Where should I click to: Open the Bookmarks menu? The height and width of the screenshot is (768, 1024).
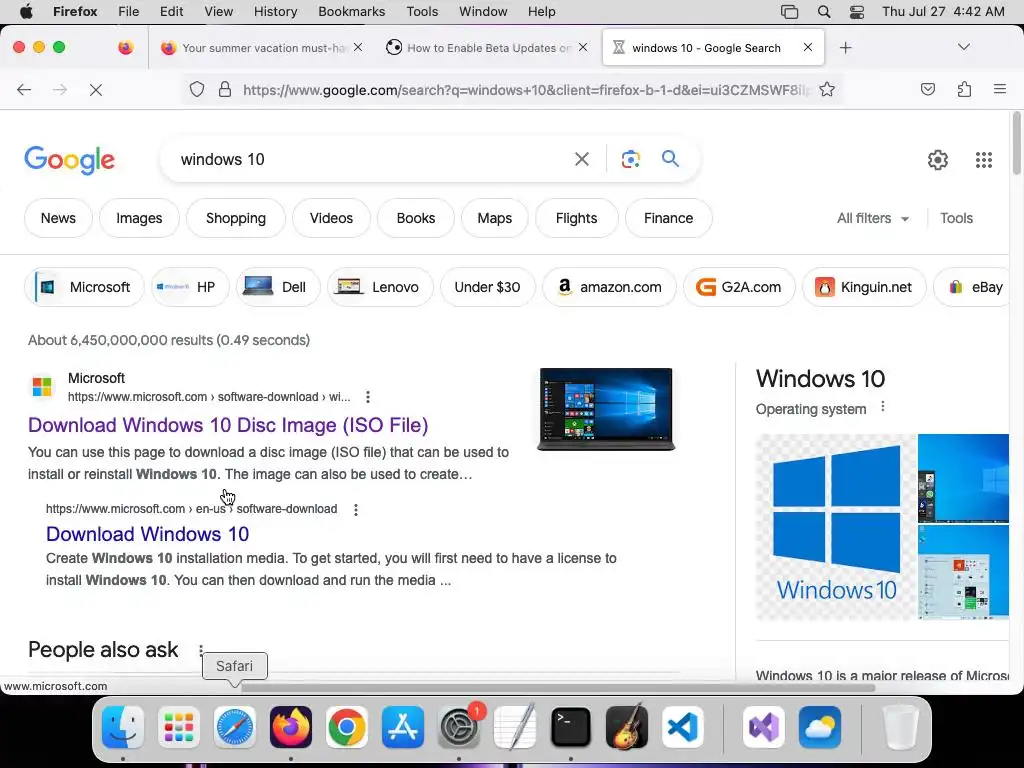tap(351, 12)
